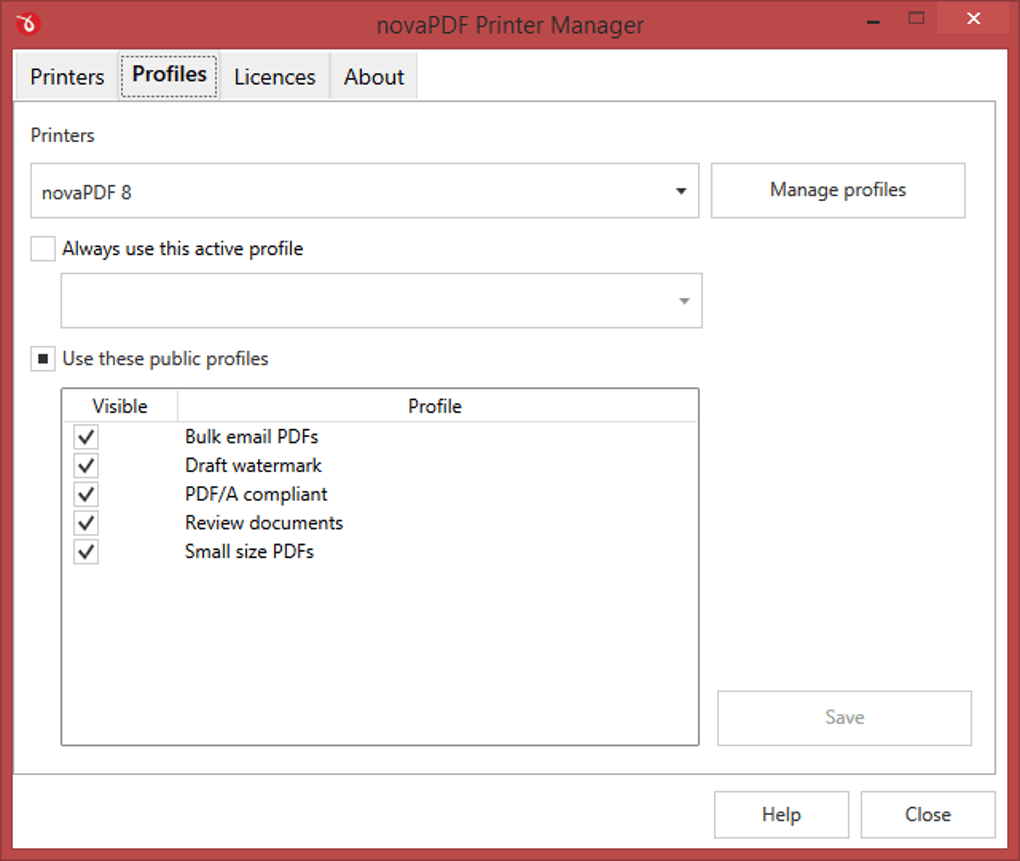The image size is (1020, 861).
Task: Select the Draft watermark profile name
Action: pos(253,465)
